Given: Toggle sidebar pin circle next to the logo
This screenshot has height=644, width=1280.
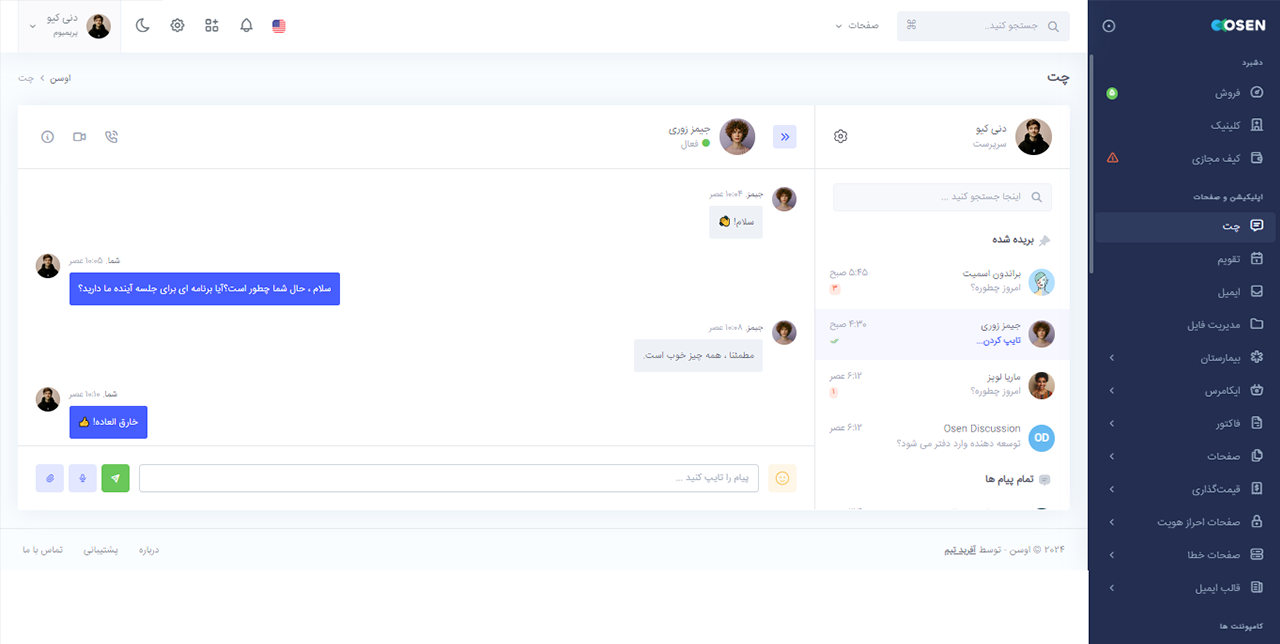Looking at the screenshot, I should 1108,26.
